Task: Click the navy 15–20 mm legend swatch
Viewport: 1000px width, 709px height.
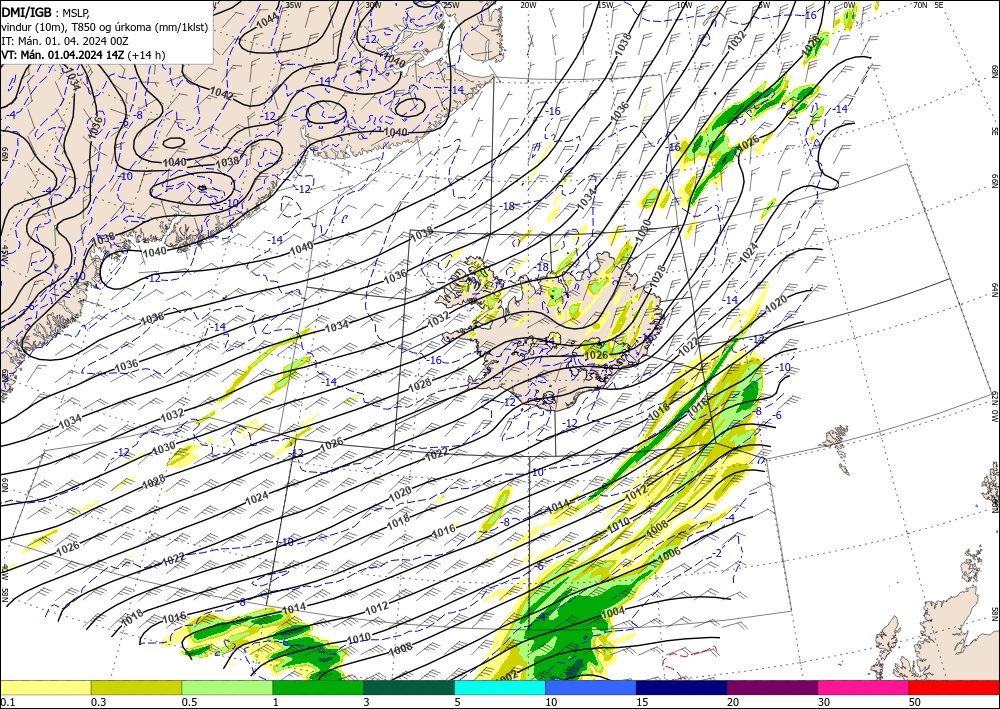Action: tap(682, 687)
